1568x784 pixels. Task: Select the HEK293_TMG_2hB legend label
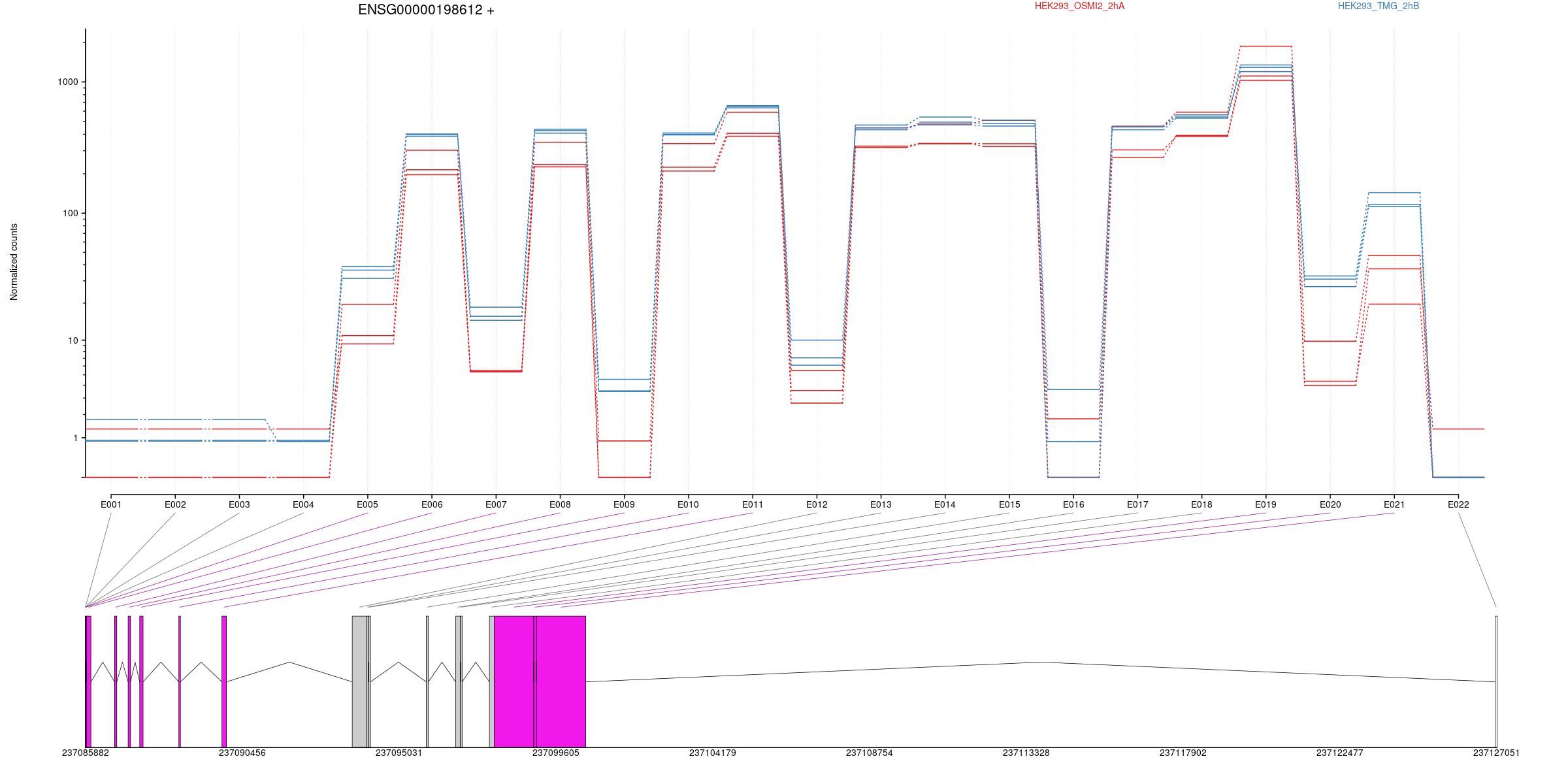point(1379,6)
